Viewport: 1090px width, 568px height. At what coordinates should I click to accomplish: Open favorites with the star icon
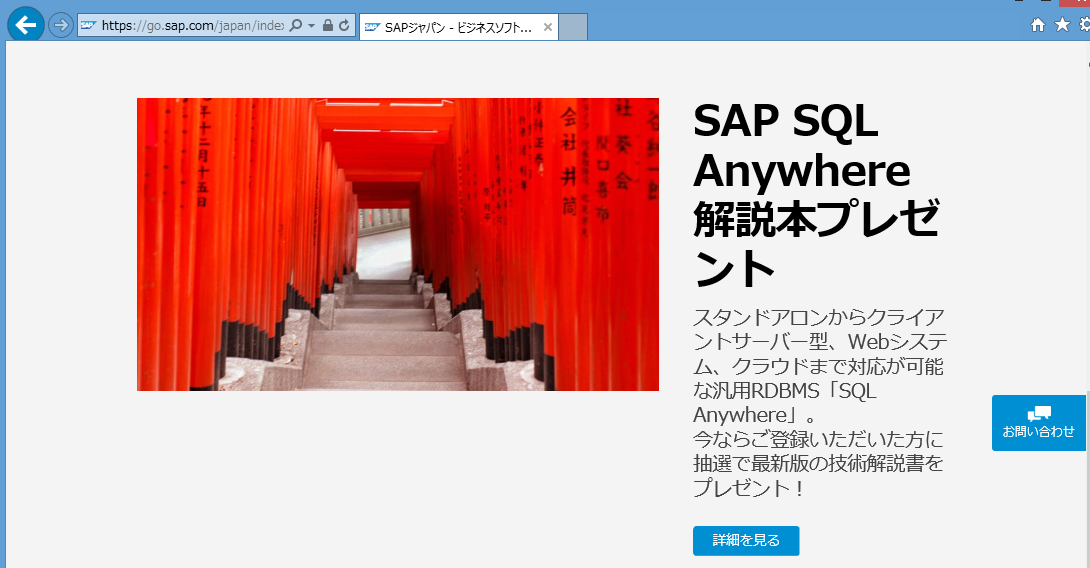[x=1062, y=25]
